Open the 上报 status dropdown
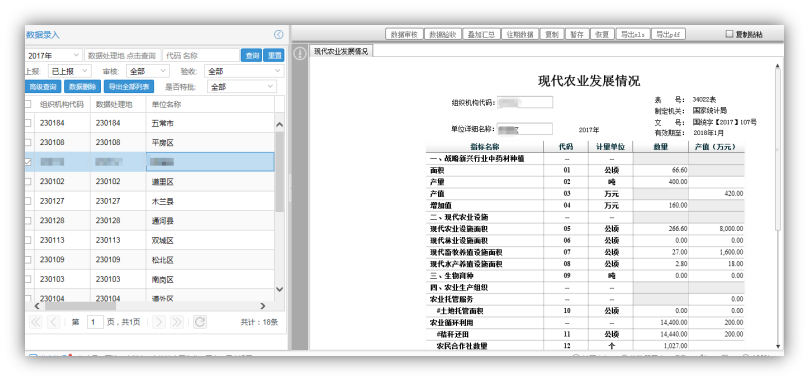Screen dimensions: 810x382 [70, 71]
